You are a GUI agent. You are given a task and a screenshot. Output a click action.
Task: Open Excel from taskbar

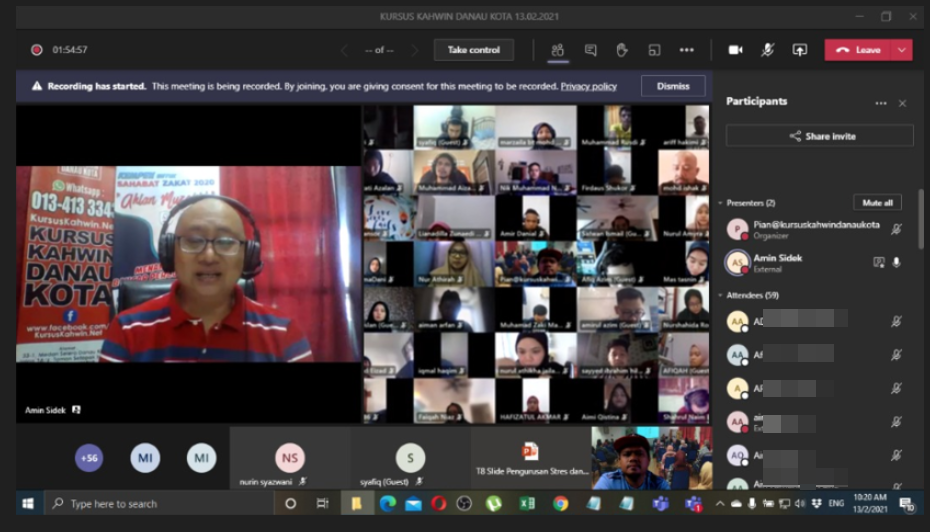527,504
